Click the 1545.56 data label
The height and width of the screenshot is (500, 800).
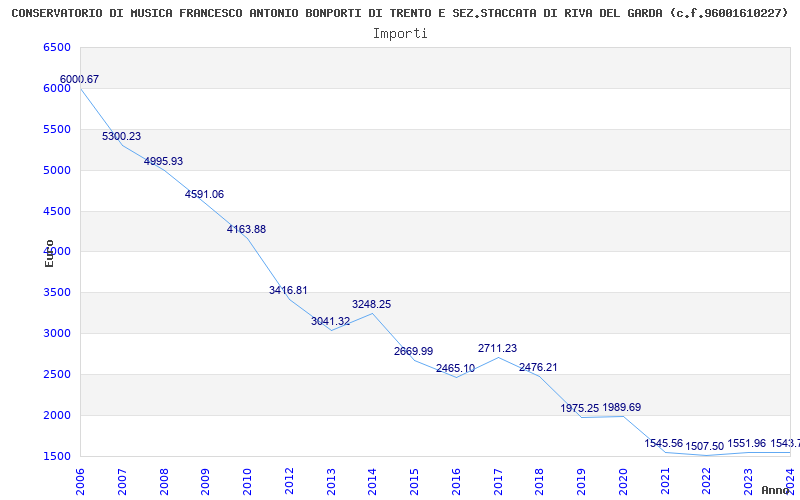point(664,444)
